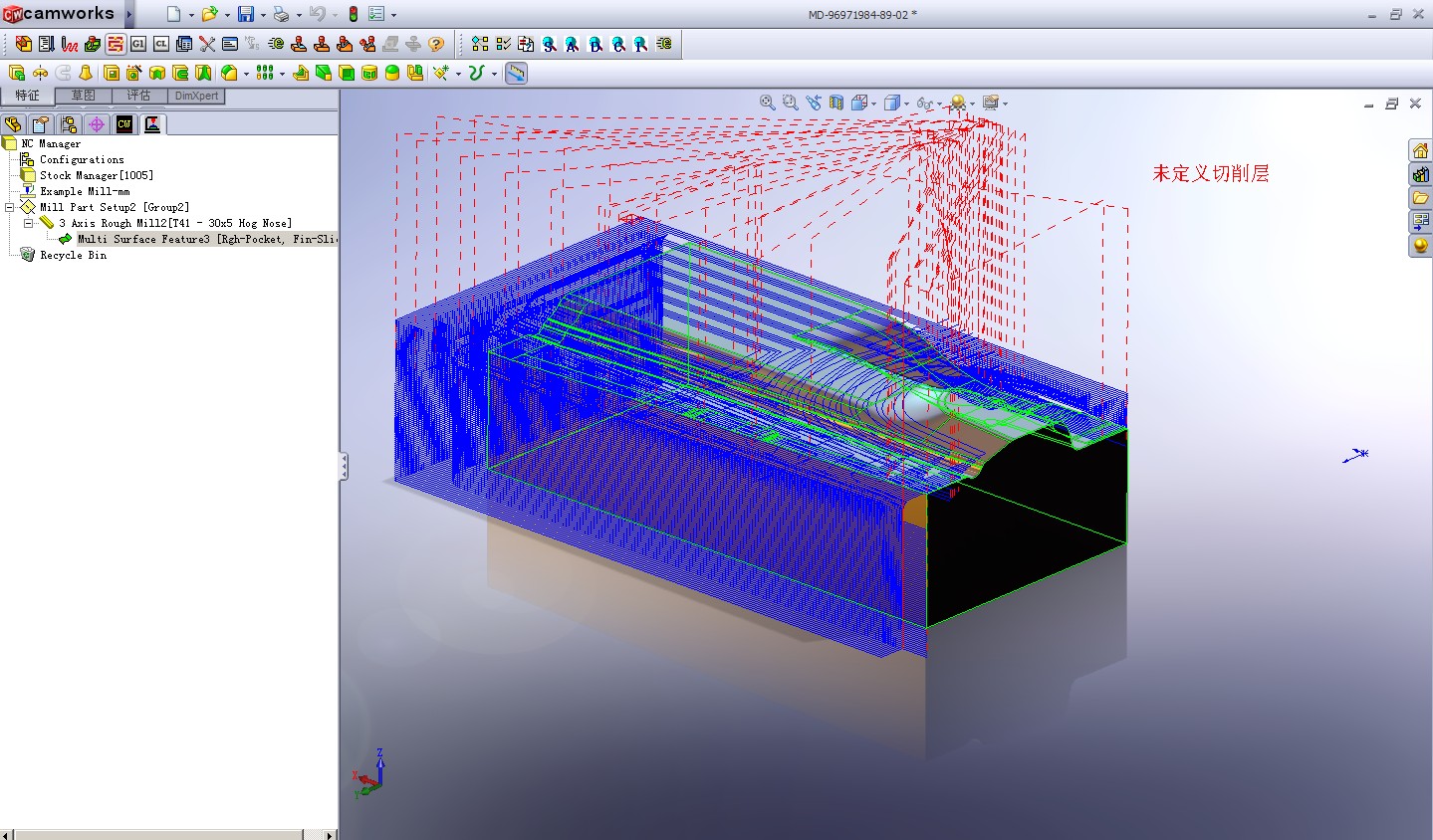Viewport: 1433px width, 840px height.
Task: Toggle the Section View icon
Action: [836, 103]
